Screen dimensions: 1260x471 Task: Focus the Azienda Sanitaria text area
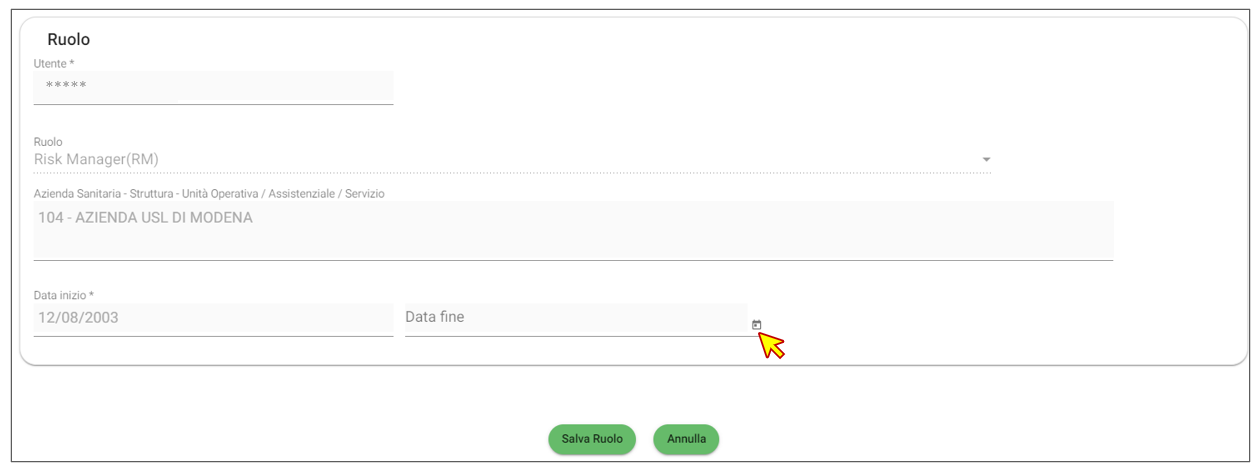tap(573, 231)
